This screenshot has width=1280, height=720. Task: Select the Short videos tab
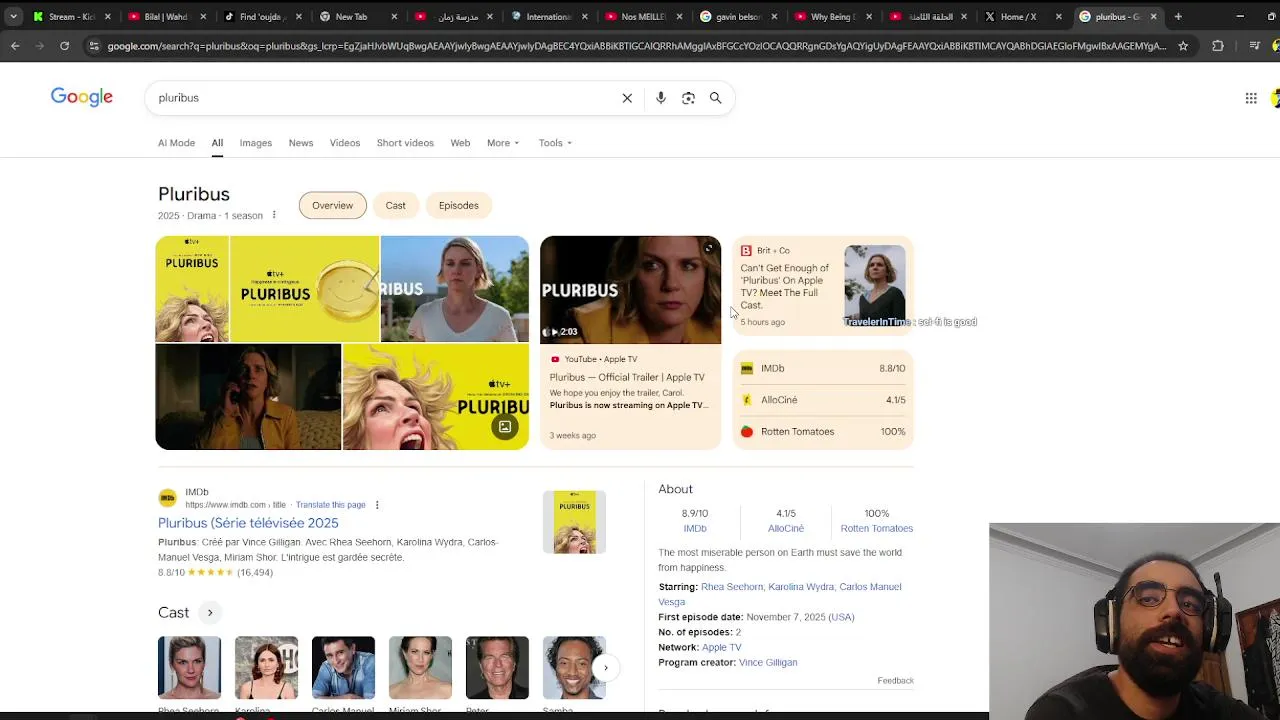pos(405,143)
